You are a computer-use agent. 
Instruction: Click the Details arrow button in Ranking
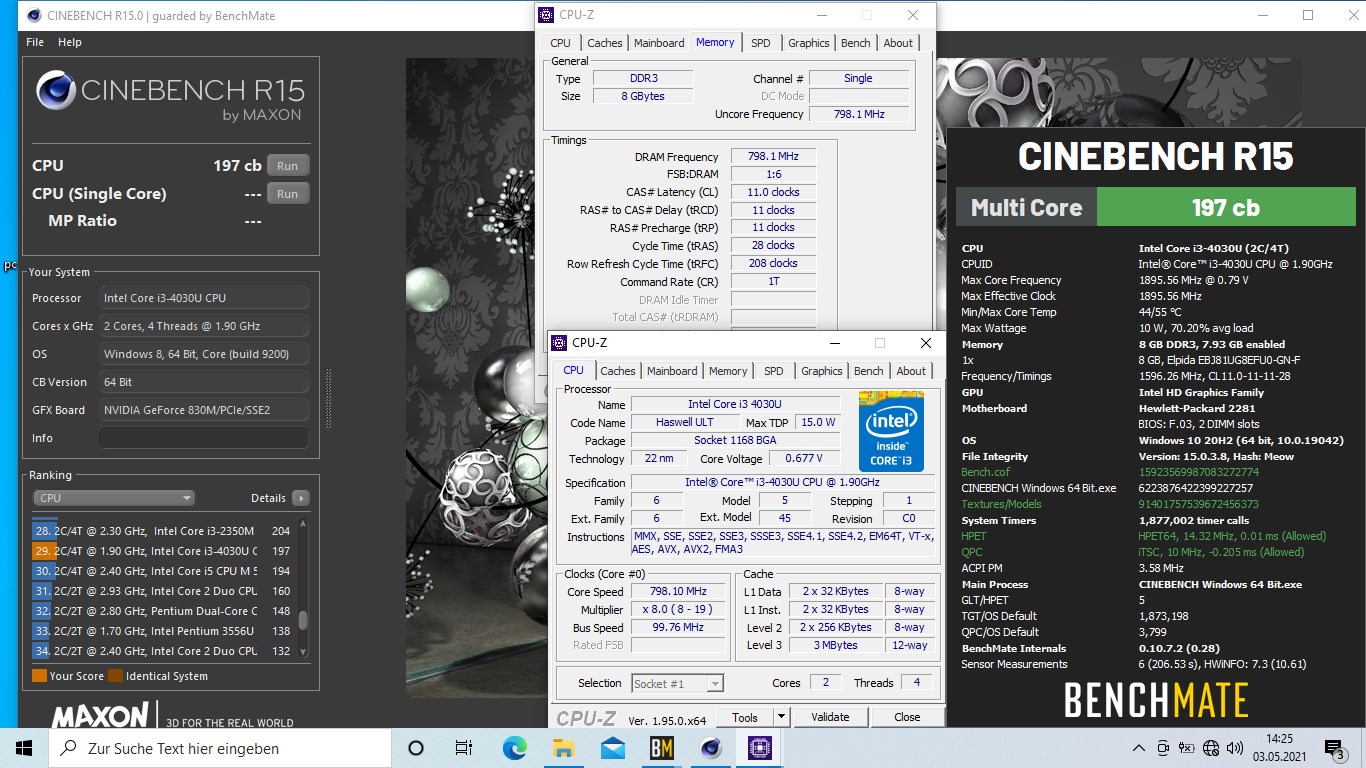point(300,498)
